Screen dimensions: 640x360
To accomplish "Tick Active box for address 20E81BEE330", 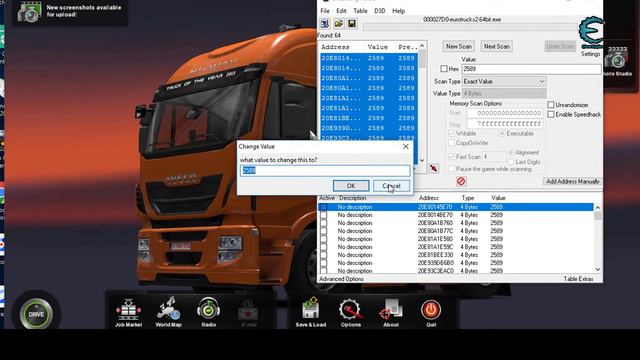I will click(x=324, y=255).
